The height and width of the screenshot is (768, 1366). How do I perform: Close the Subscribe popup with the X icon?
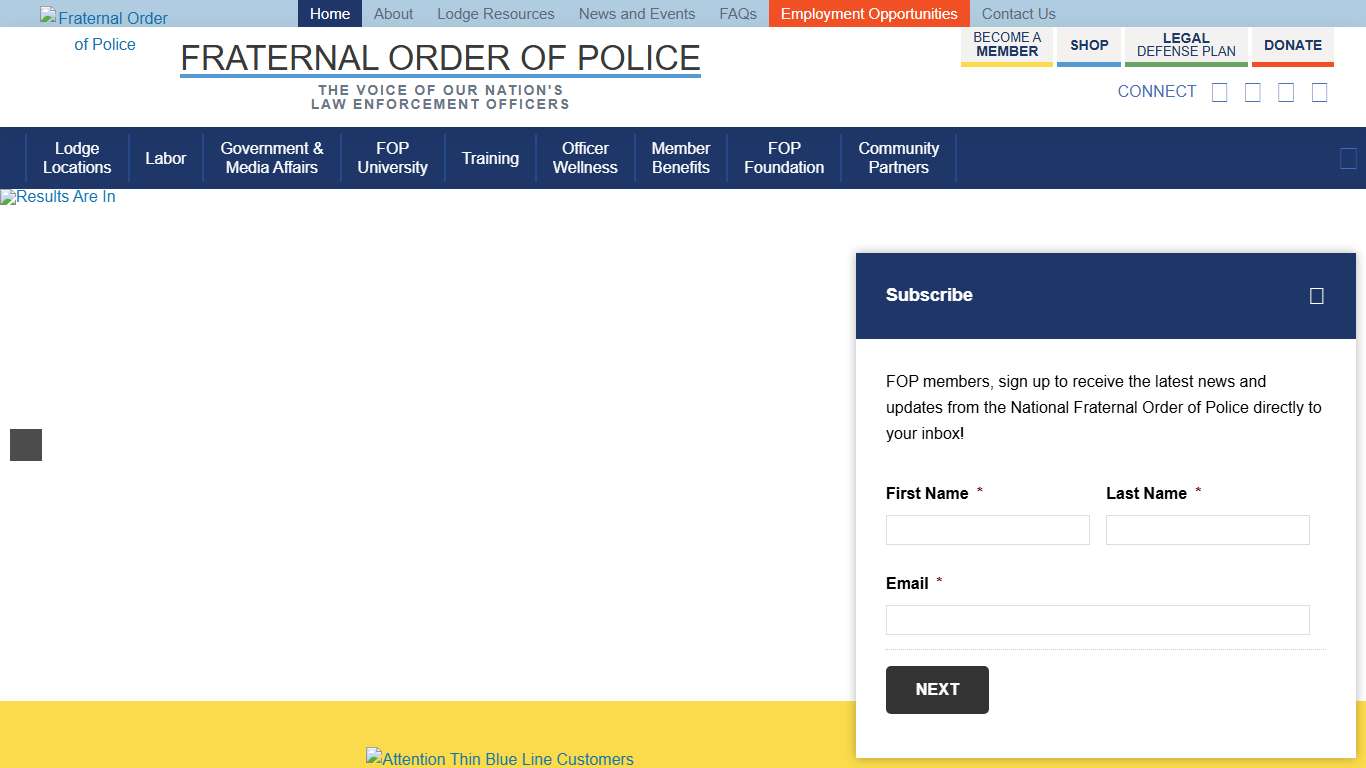(1316, 296)
